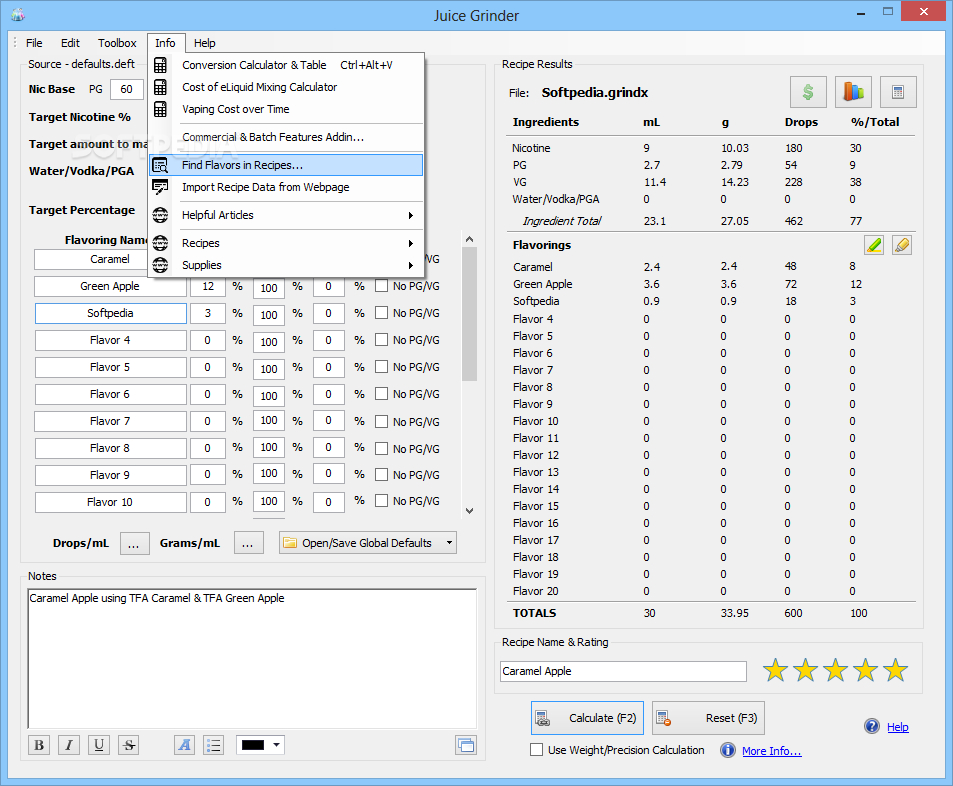This screenshot has width=953, height=786.
Task: Click the Grams/mL ellipsis button
Action: coord(249,543)
